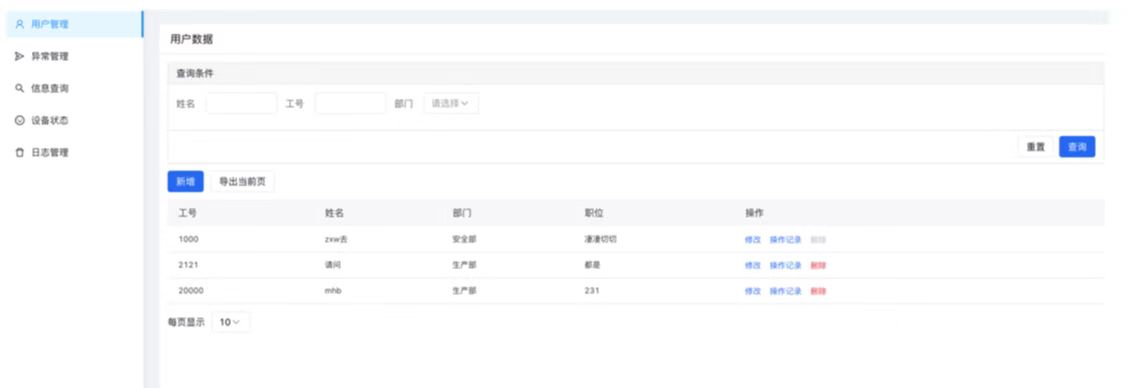Click the 日志管理 trash icon in the sidebar
1132x388 pixels.
click(19, 153)
